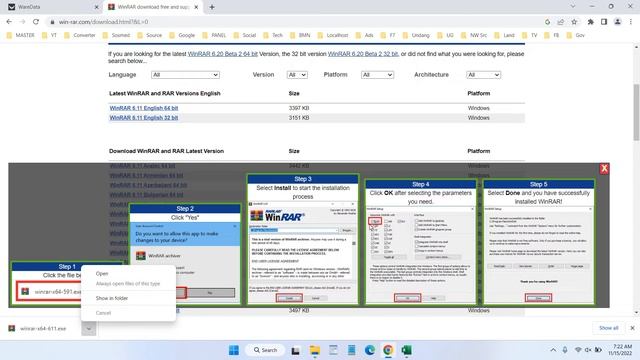Click Show all downloads button
This screenshot has width=640, height=360.
609,328
